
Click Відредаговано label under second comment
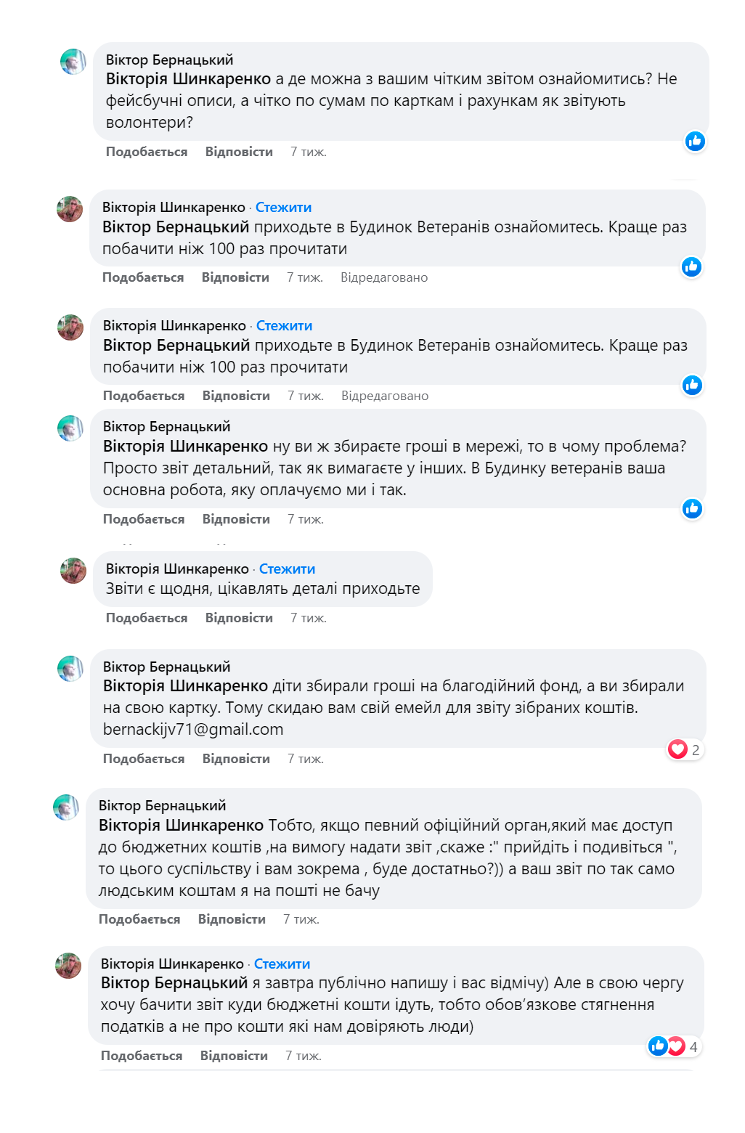pyautogui.click(x=384, y=277)
